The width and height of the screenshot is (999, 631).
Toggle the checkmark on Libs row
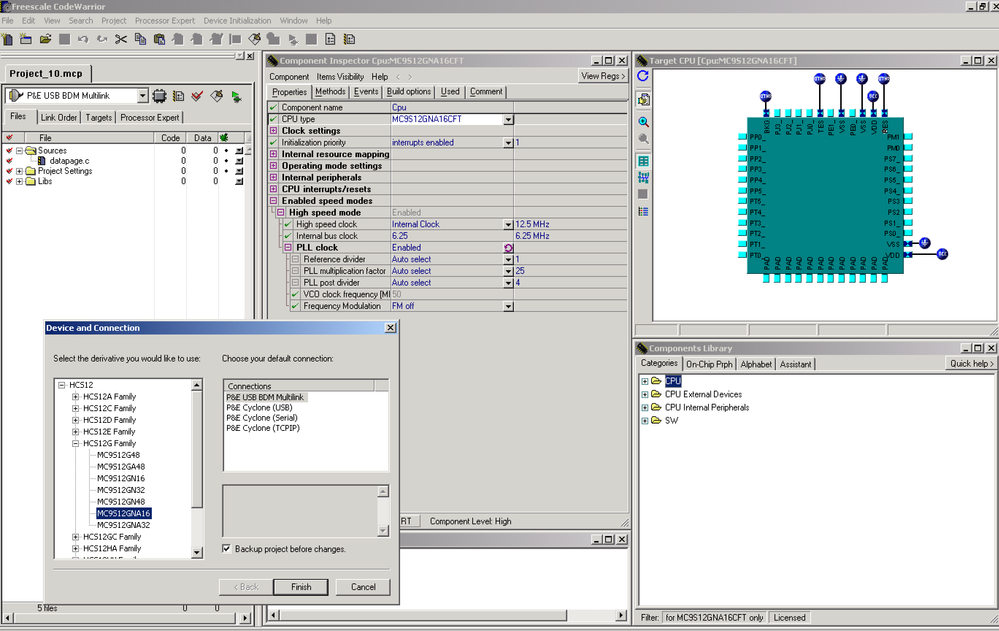(9, 182)
